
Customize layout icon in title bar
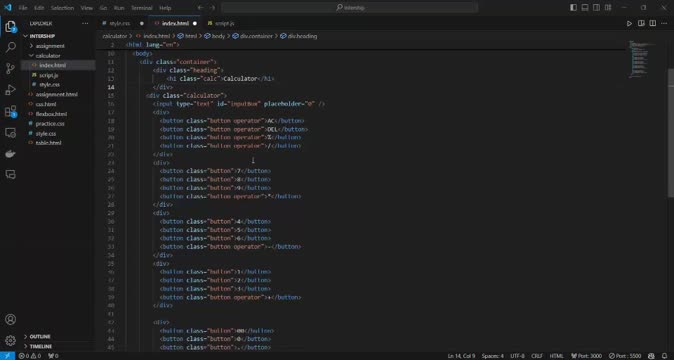608,8
